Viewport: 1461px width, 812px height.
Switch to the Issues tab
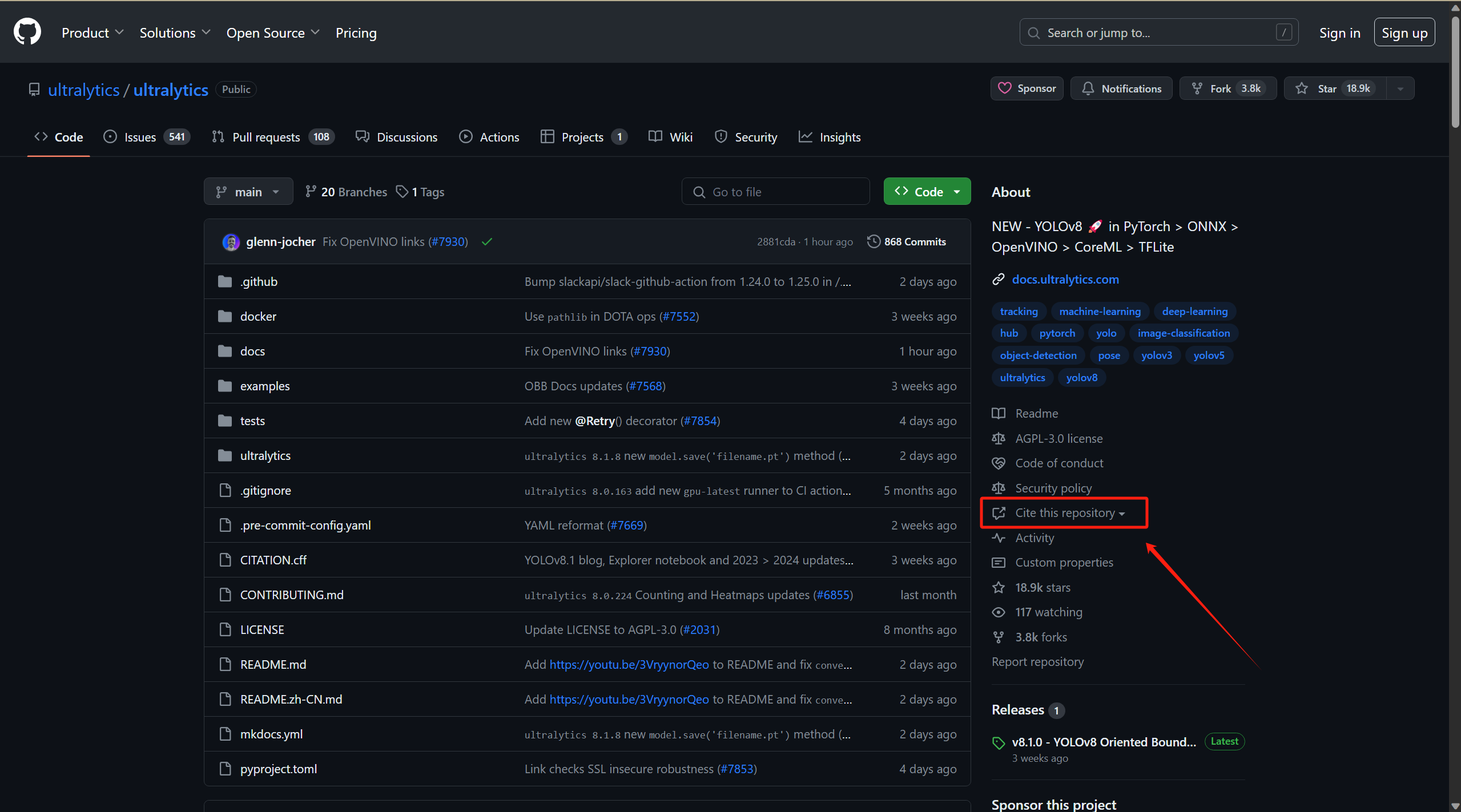pos(146,137)
